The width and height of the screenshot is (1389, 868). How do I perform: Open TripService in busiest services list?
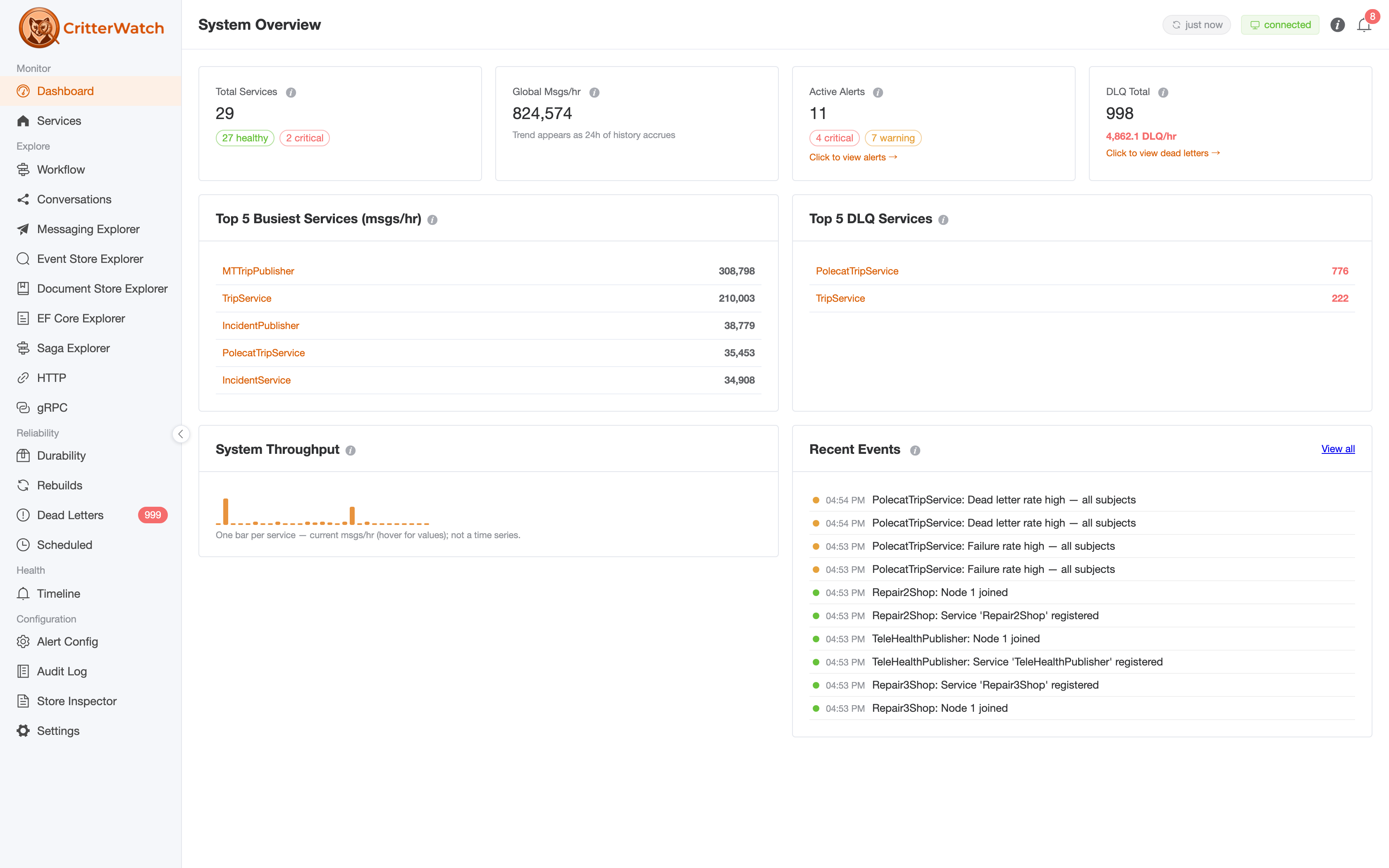(247, 298)
